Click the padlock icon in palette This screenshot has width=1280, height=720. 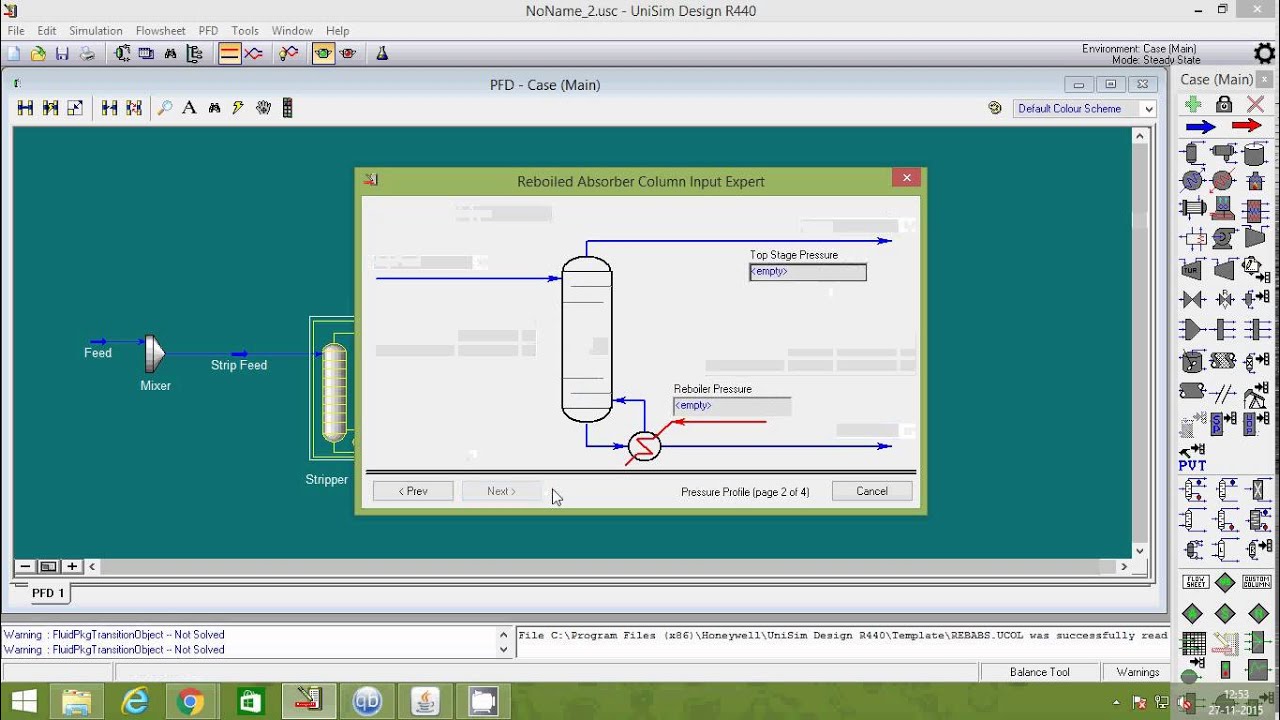(1224, 104)
